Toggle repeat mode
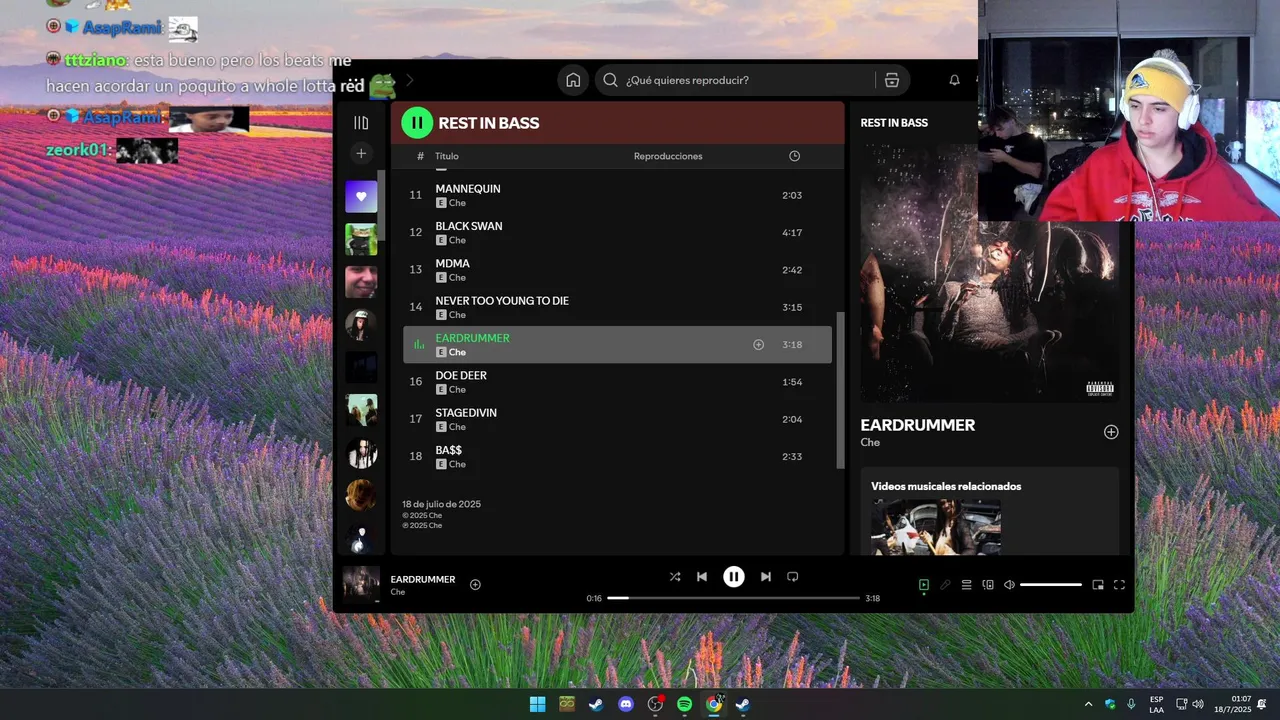The image size is (1280, 720). (x=793, y=577)
